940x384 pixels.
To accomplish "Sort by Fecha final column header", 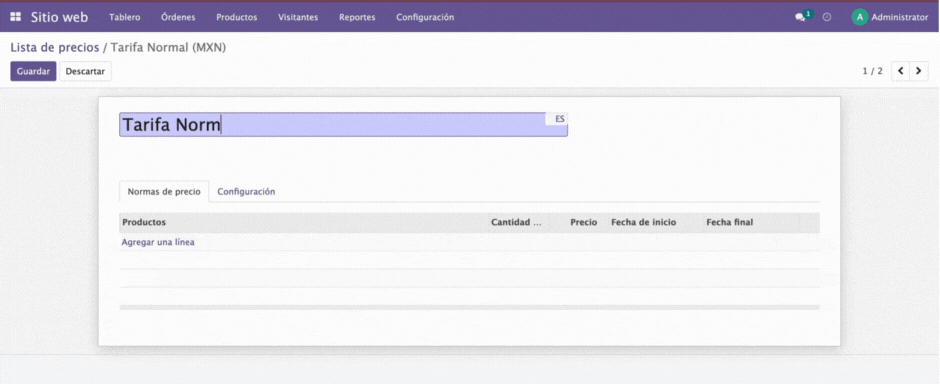I will pyautogui.click(x=730, y=222).
